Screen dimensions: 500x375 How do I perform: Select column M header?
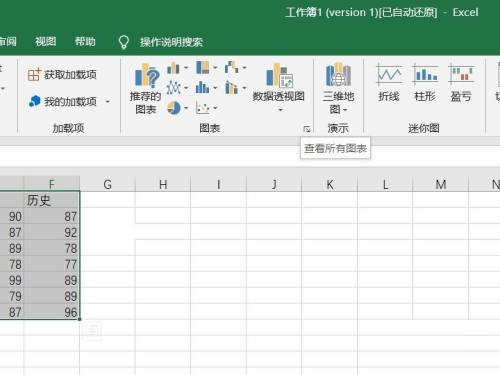[x=441, y=184]
